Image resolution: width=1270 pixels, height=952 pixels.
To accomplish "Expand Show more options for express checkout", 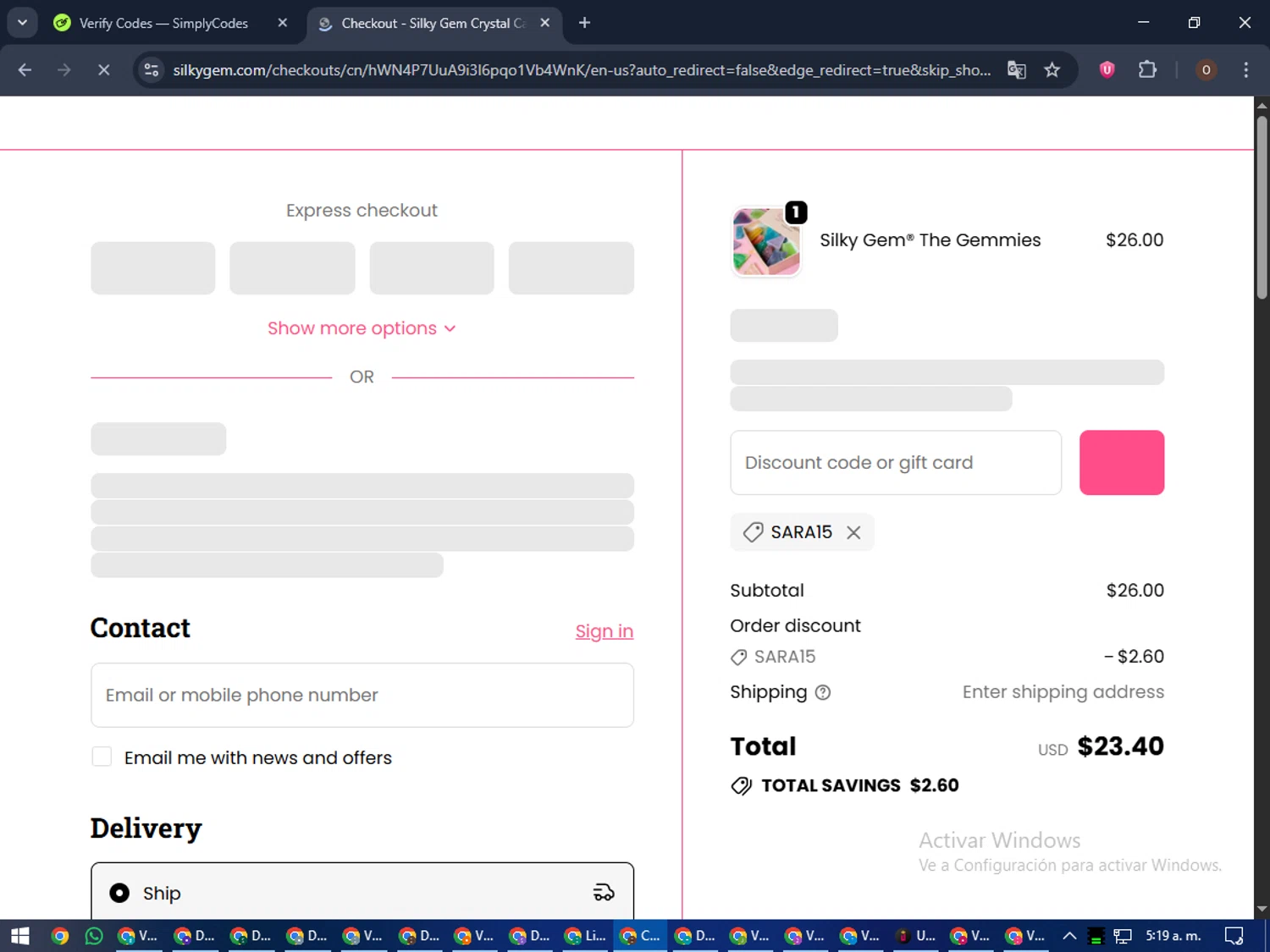I will 362,328.
